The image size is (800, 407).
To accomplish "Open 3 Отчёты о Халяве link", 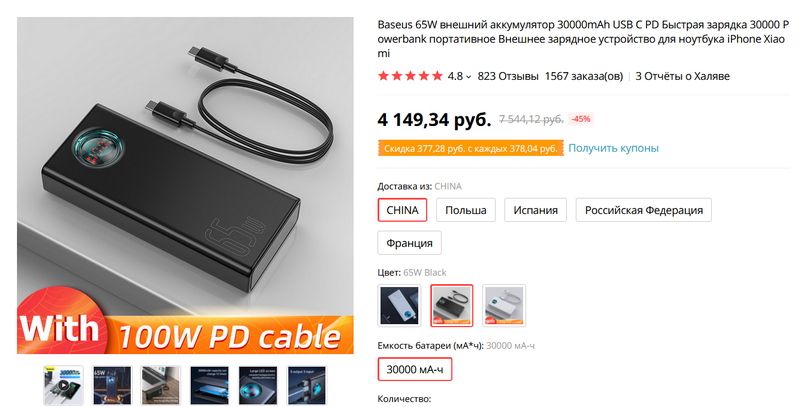I will (x=682, y=77).
